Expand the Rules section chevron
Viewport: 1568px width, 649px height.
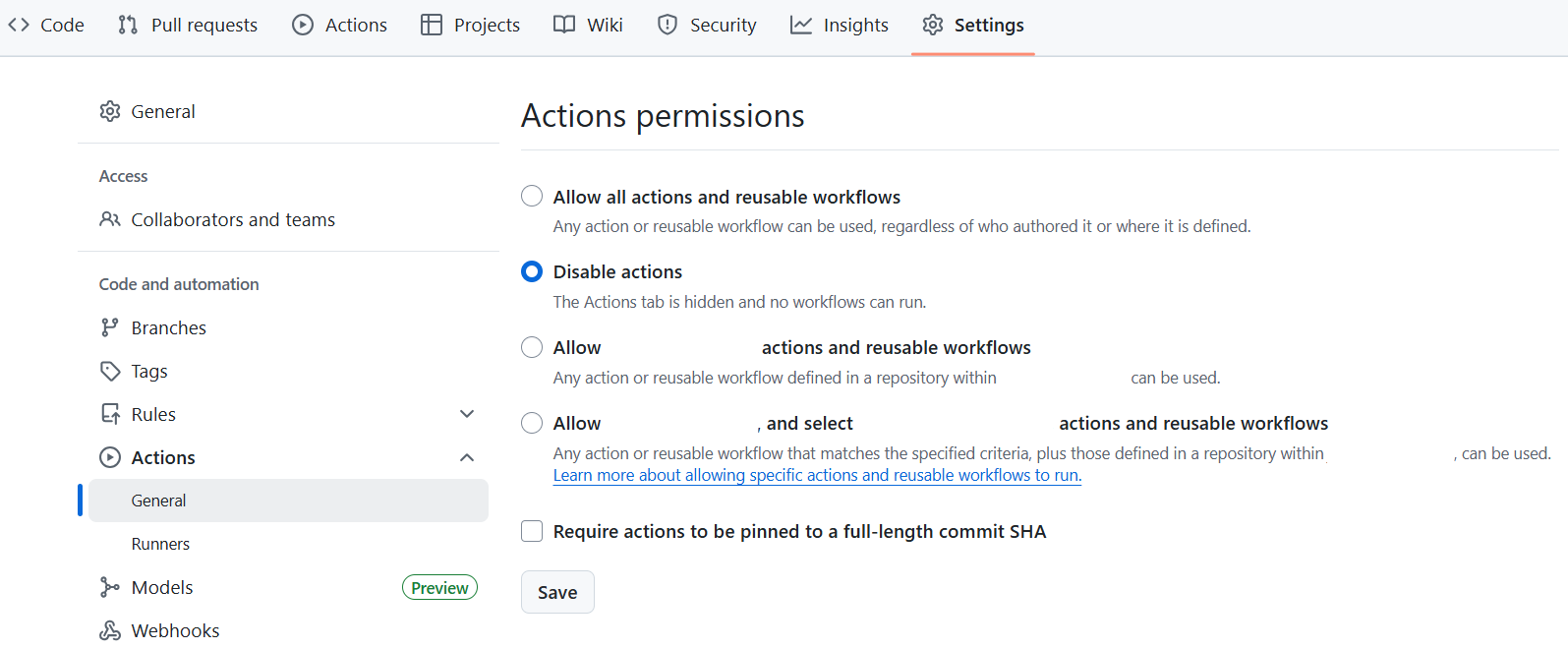point(467,413)
